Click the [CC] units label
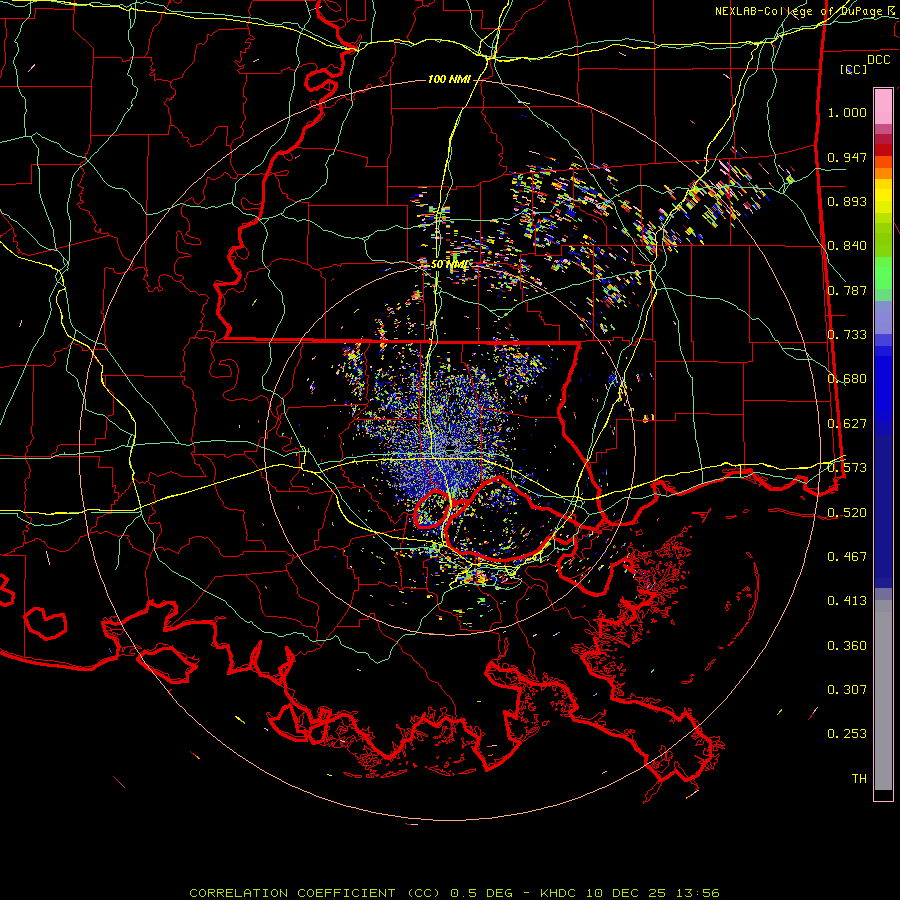900x900 pixels. (x=854, y=69)
